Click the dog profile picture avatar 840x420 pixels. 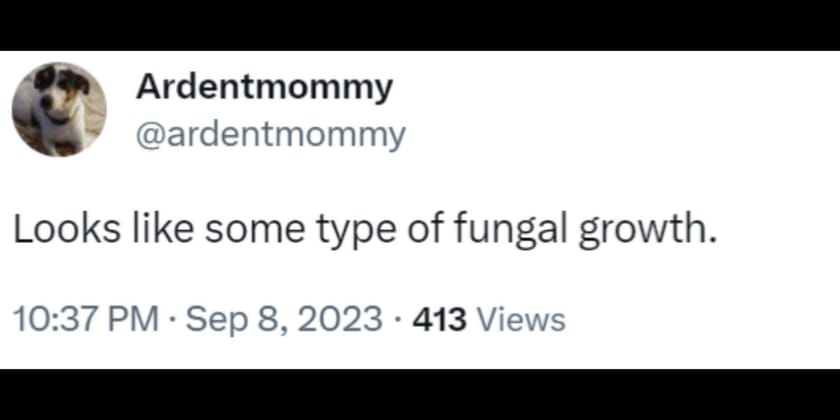click(59, 109)
